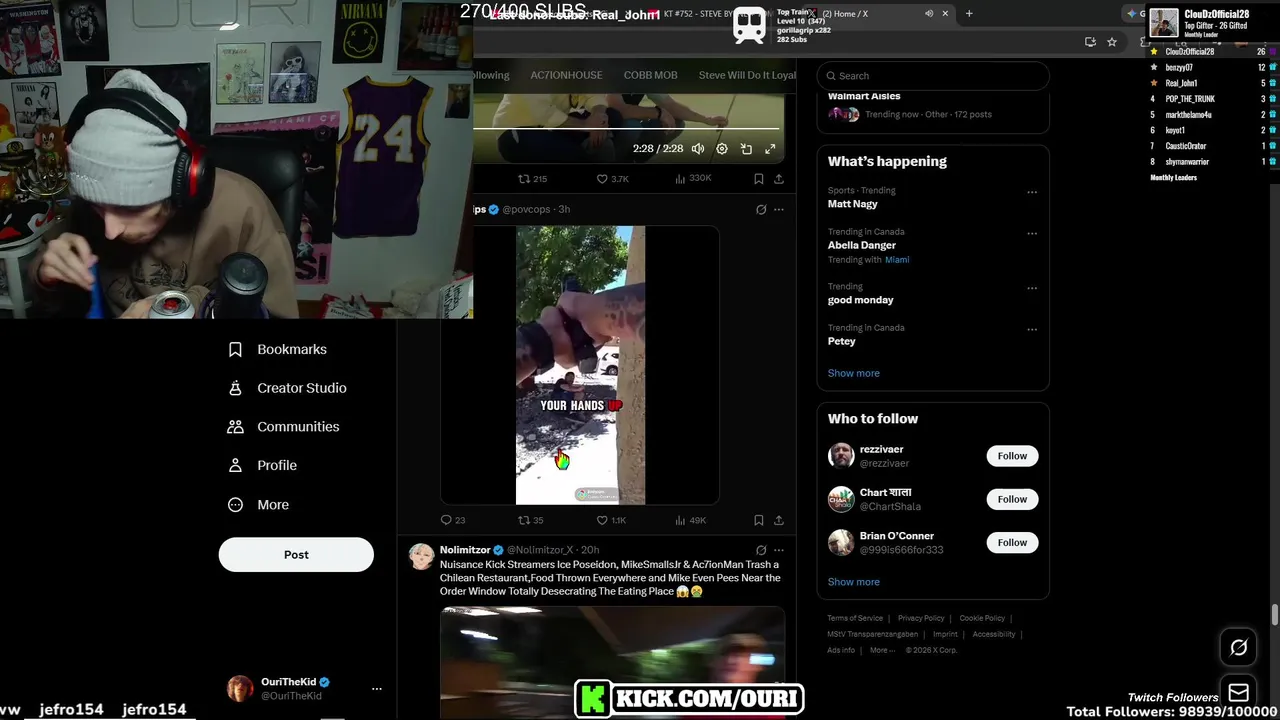
Task: Mute the video via volume icon
Action: (x=698, y=149)
